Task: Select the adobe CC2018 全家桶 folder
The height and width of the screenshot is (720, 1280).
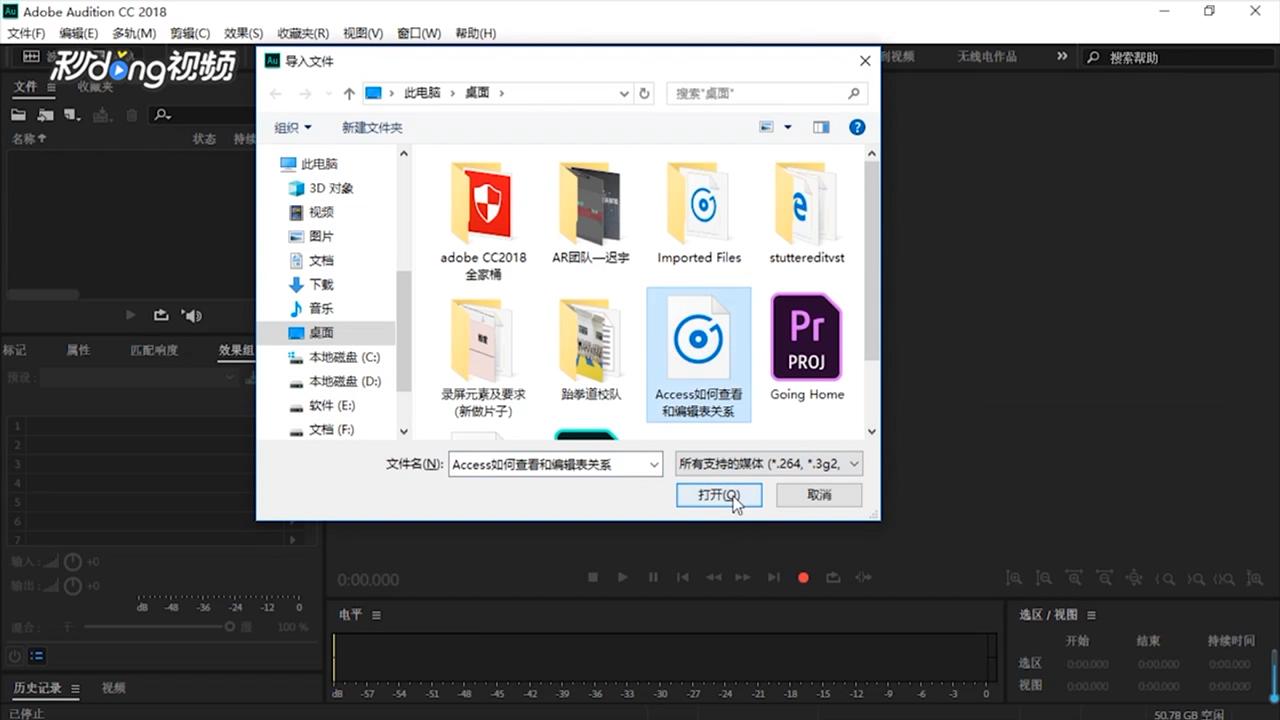Action: coord(483,220)
